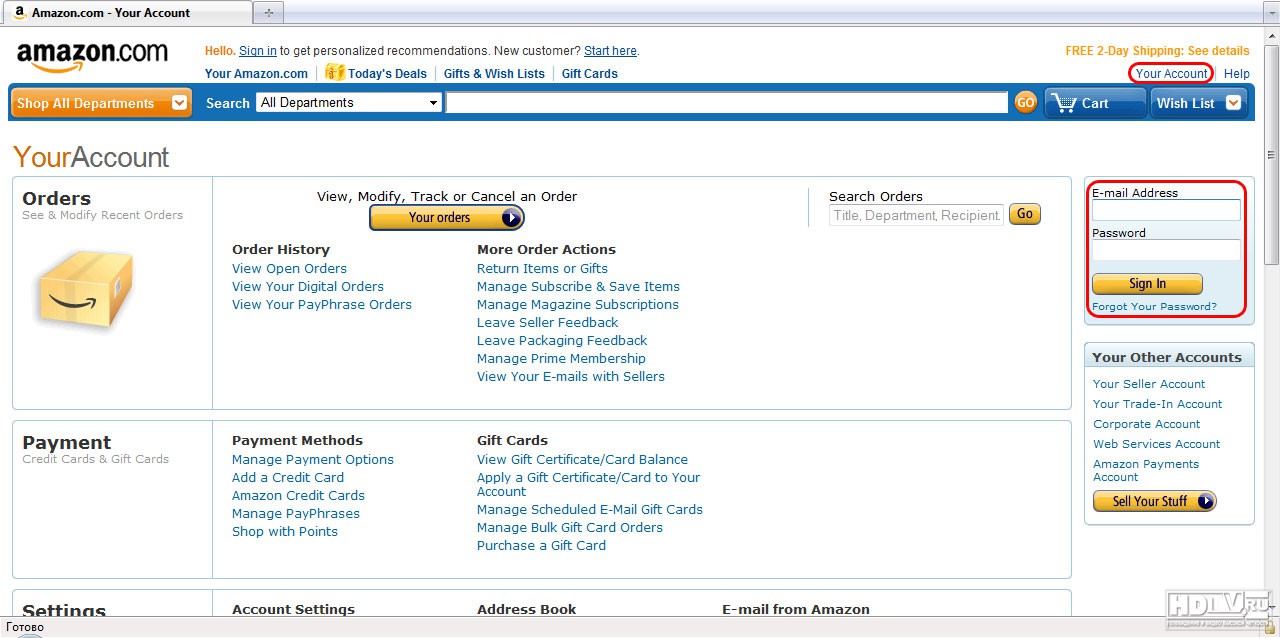Open Manage Payment Options
Viewport: 1280px width, 638px height.
[313, 460]
